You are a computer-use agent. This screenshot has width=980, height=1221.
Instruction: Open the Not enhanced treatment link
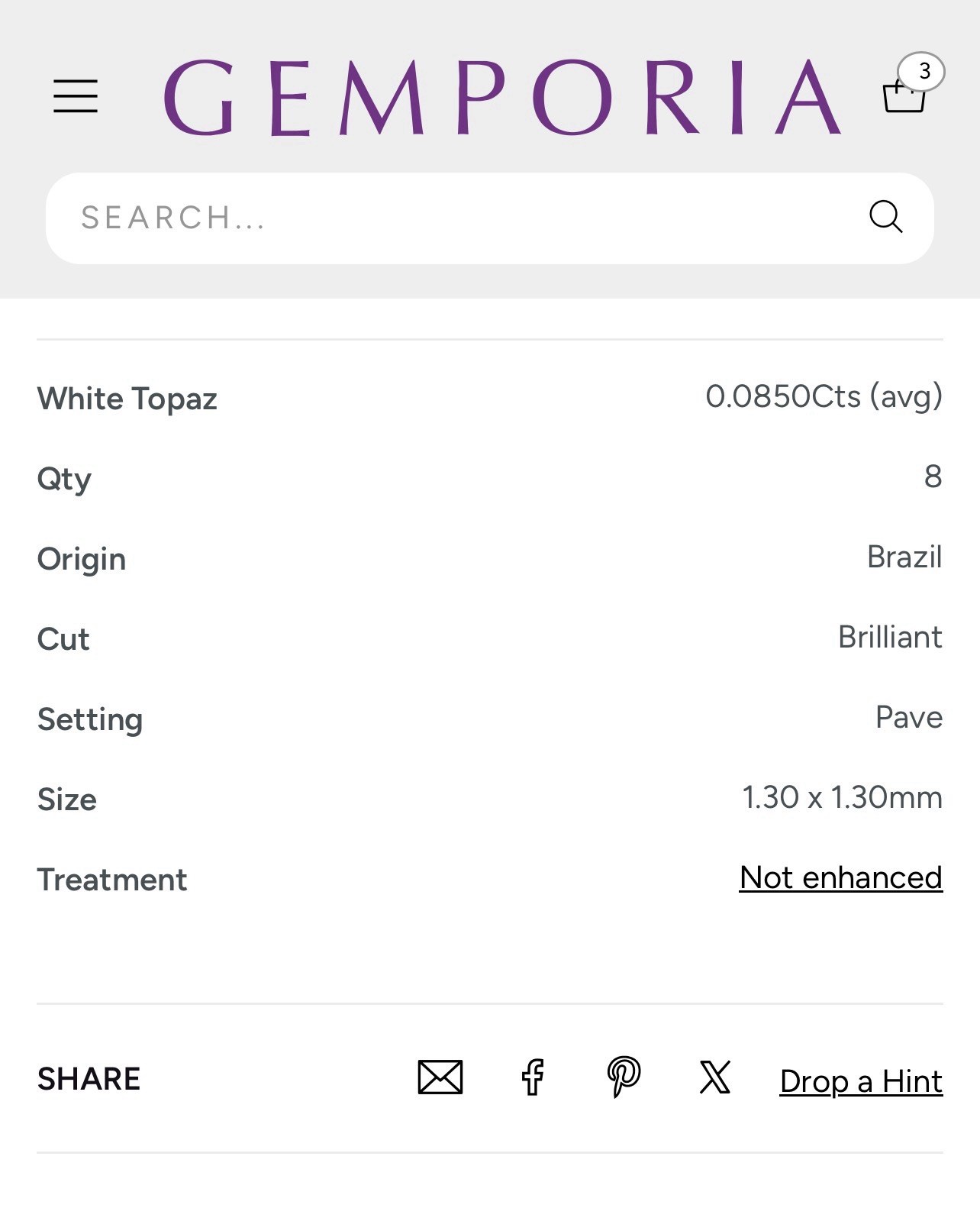click(x=841, y=877)
